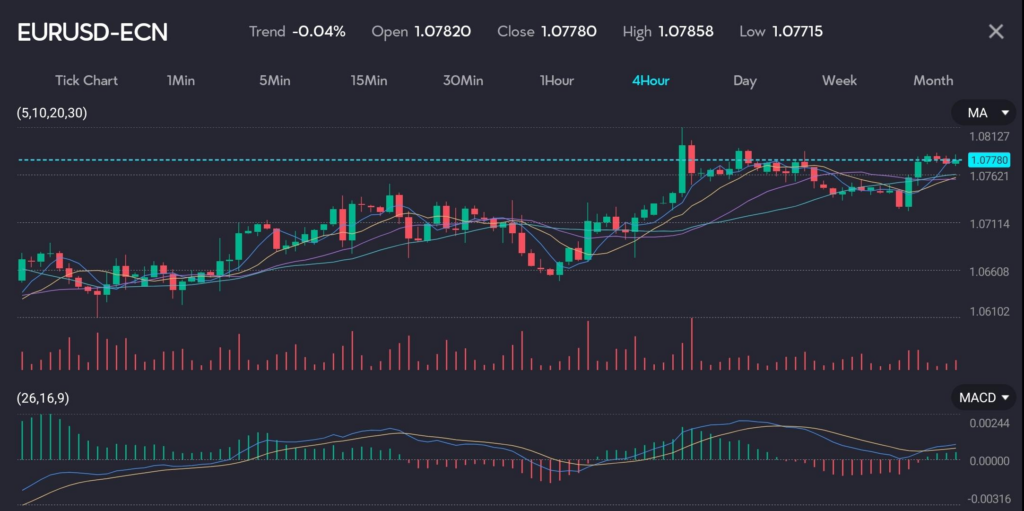Viewport: 1024px width, 511px height.
Task: Show the Day chart
Action: 744,80
